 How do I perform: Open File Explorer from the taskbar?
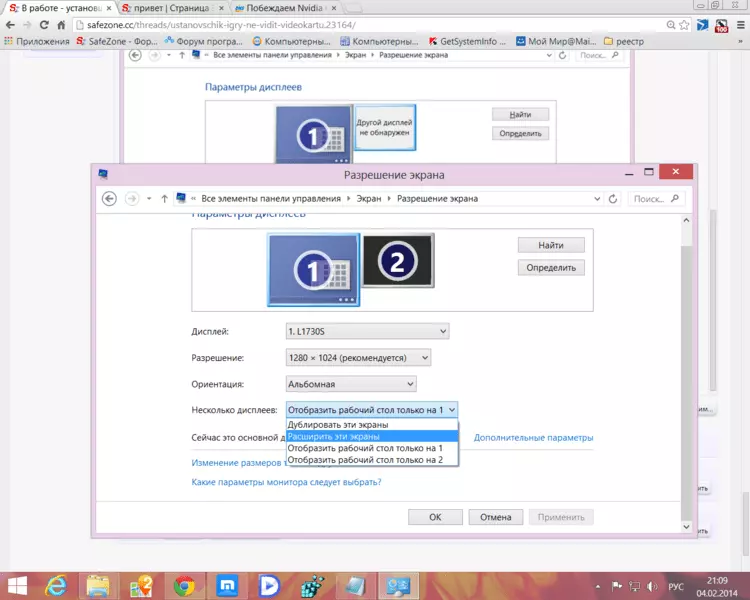point(99,584)
